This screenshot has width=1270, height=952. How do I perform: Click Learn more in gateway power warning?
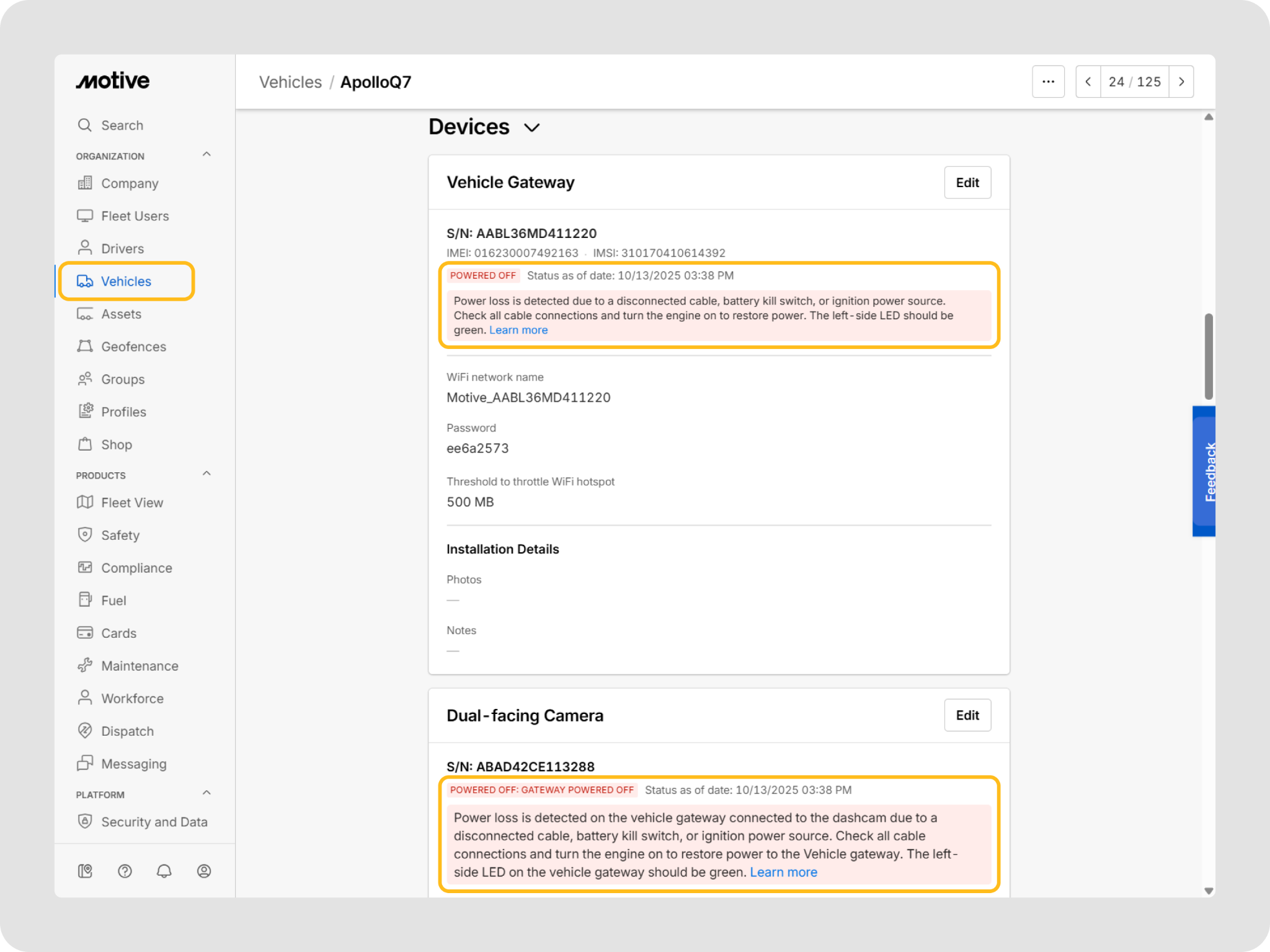[518, 330]
